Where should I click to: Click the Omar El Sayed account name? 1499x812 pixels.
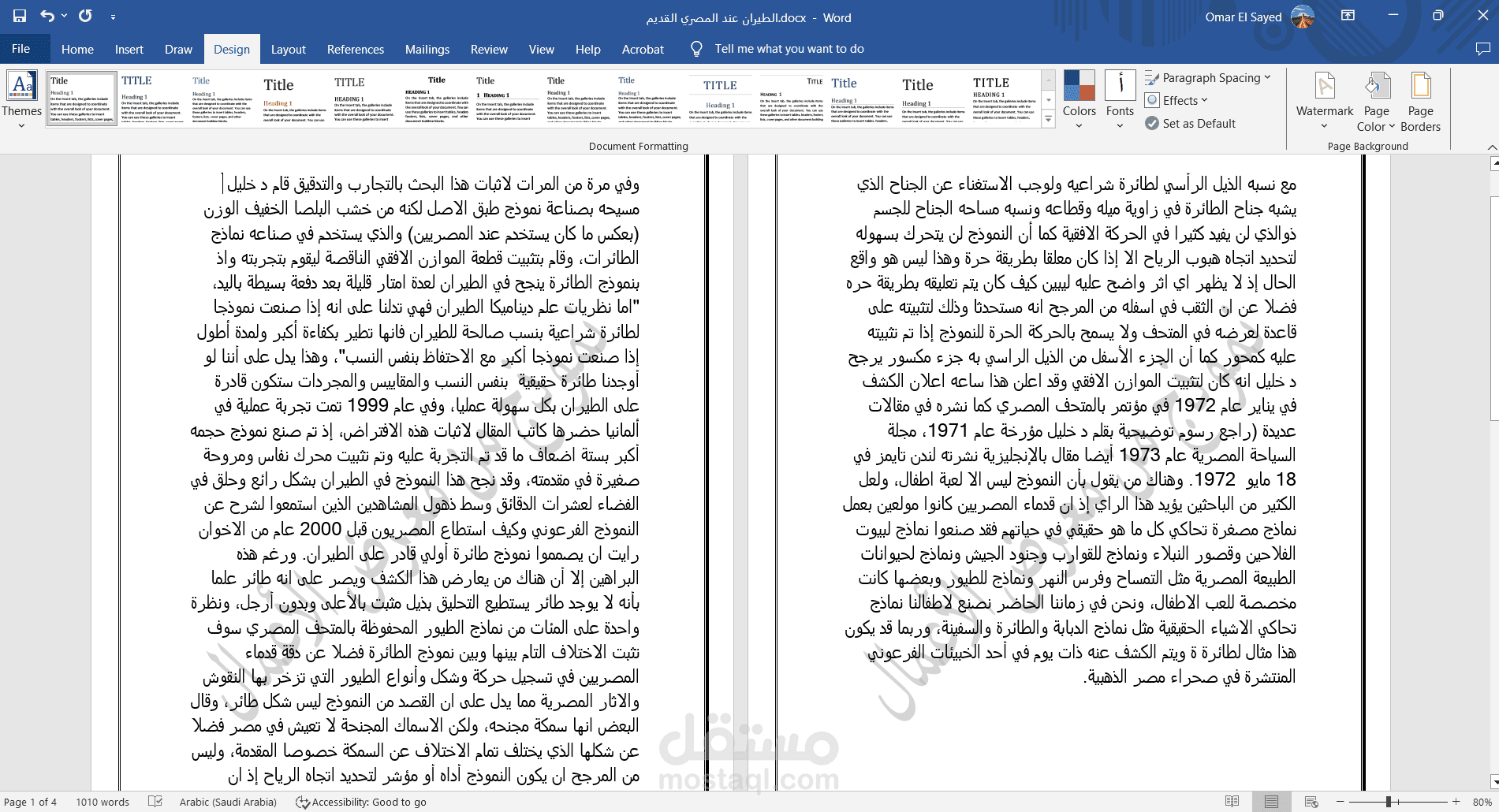pyautogui.click(x=1244, y=17)
